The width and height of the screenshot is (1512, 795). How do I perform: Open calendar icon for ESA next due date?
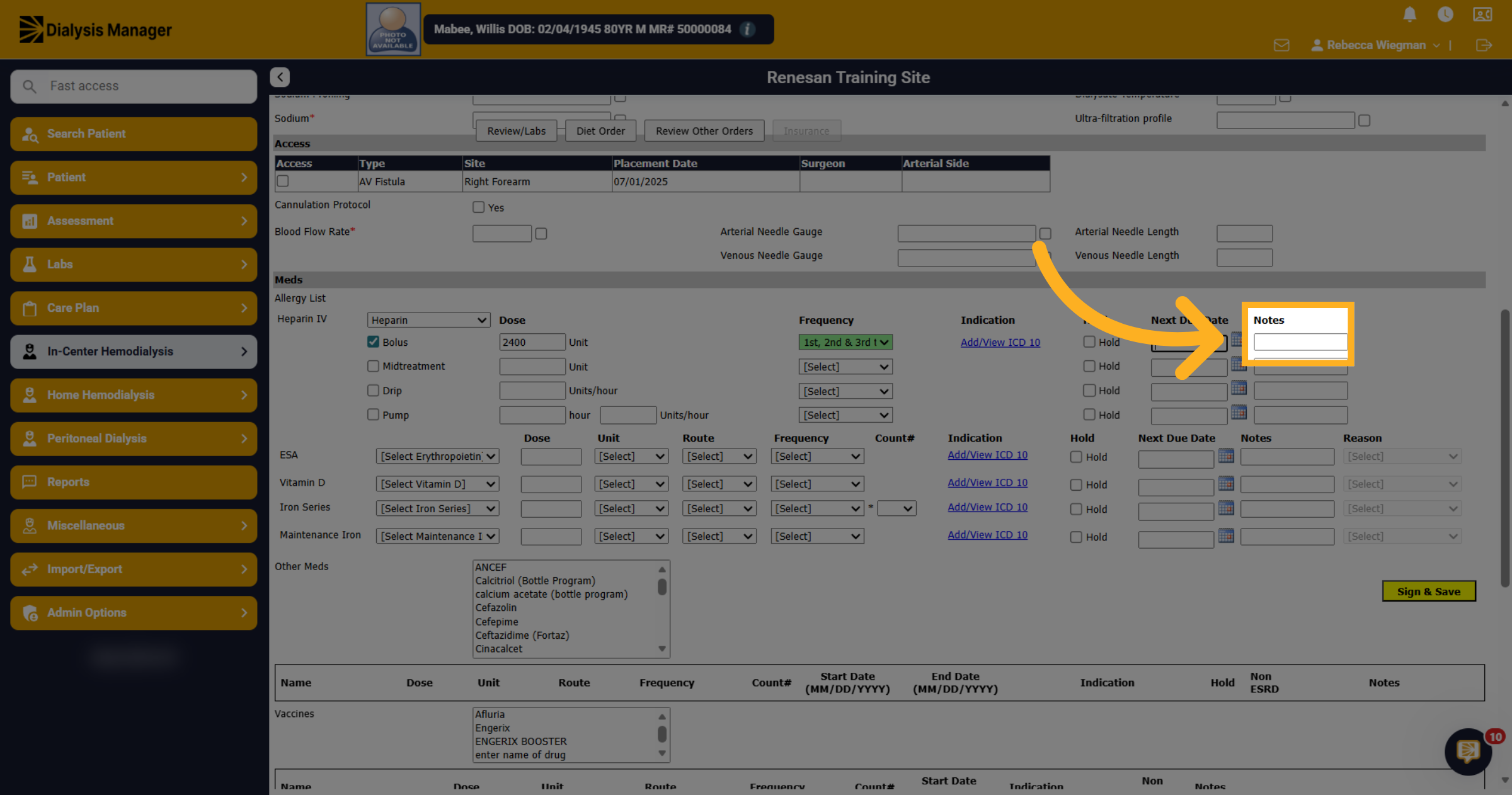[x=1226, y=455]
